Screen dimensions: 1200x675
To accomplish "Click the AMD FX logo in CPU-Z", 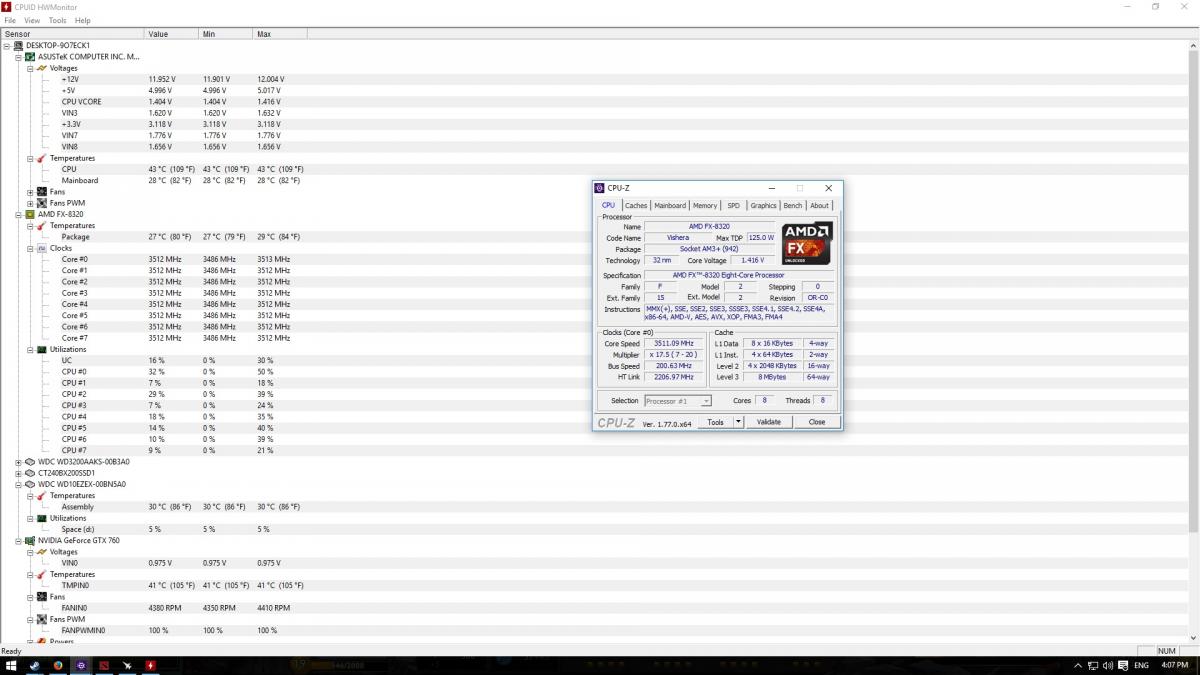I will click(807, 243).
